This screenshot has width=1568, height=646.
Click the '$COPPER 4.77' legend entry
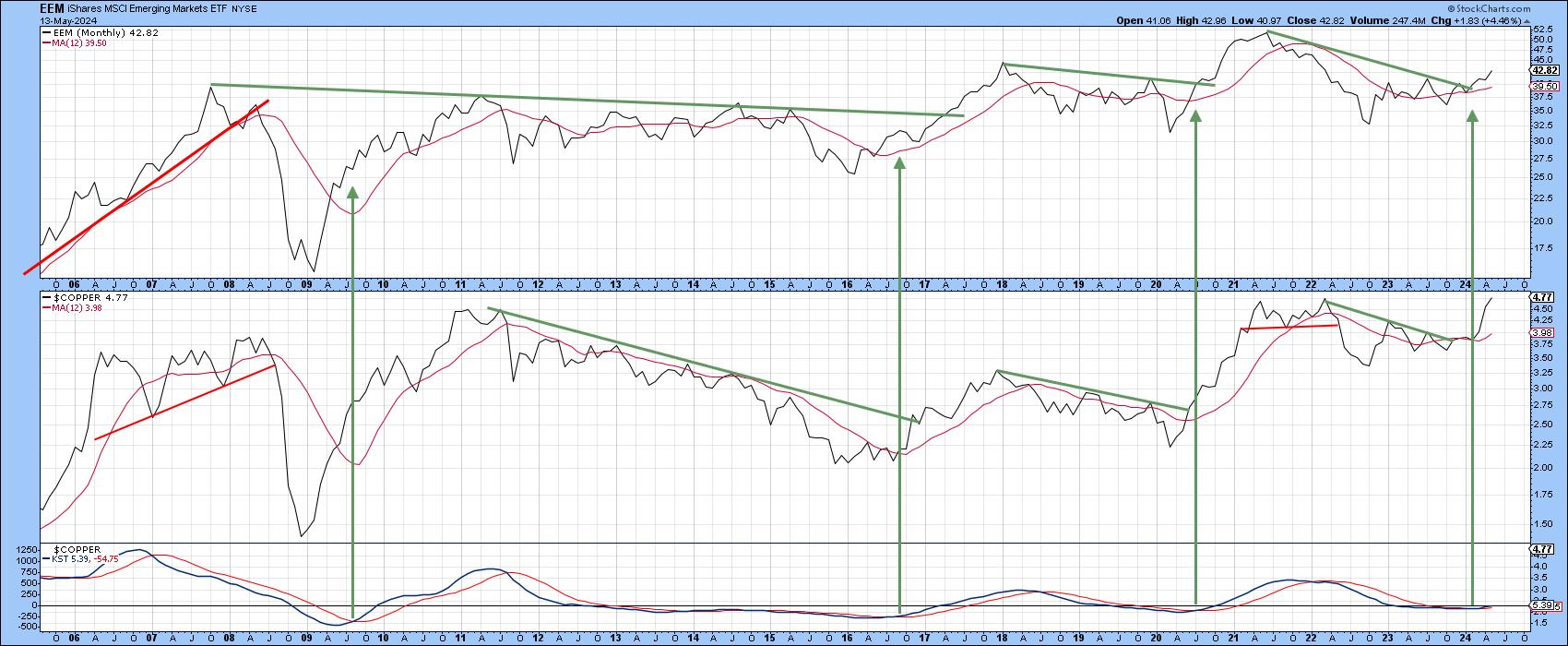[x=85, y=299]
